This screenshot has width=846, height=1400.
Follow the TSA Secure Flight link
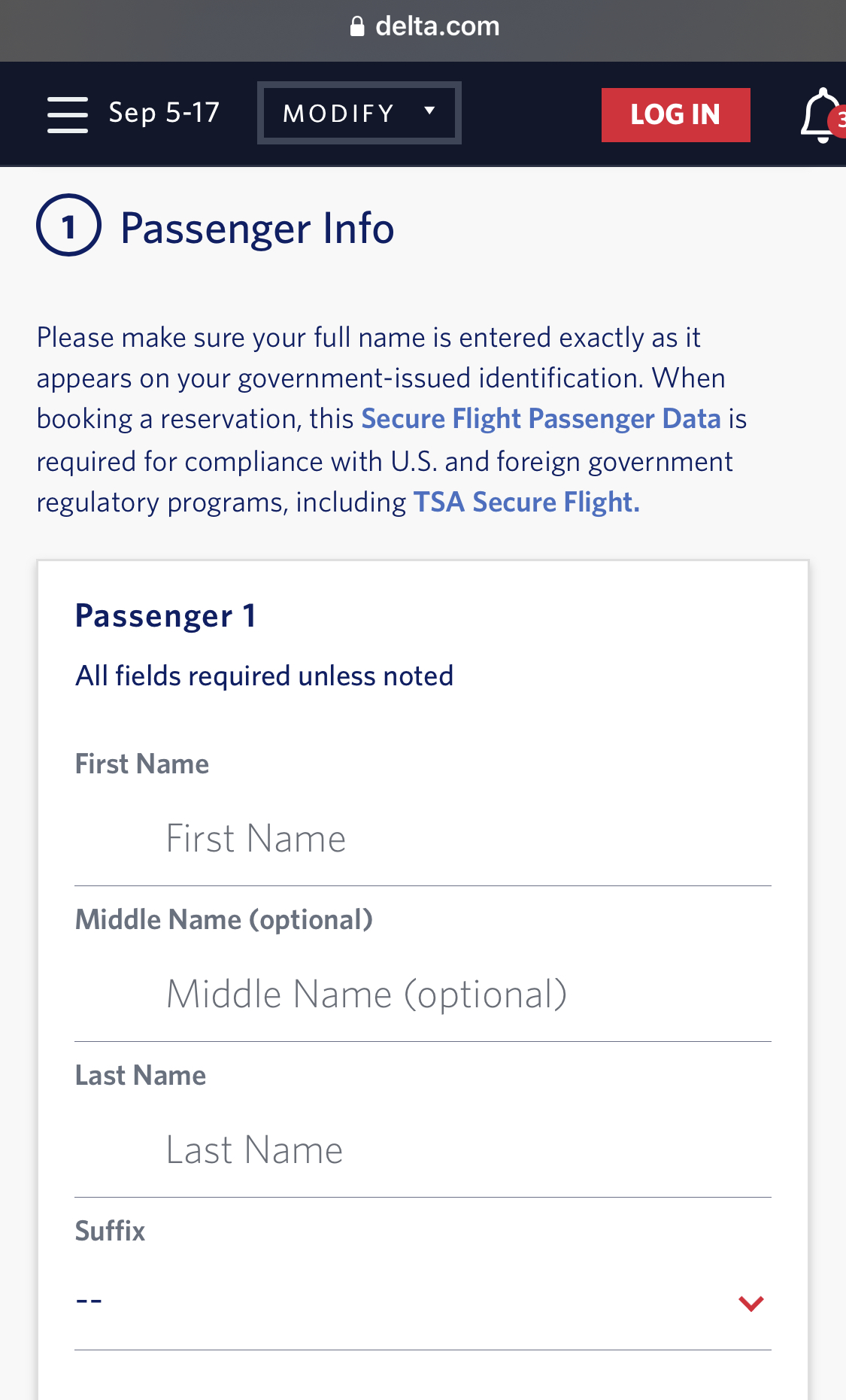pyautogui.click(x=526, y=503)
